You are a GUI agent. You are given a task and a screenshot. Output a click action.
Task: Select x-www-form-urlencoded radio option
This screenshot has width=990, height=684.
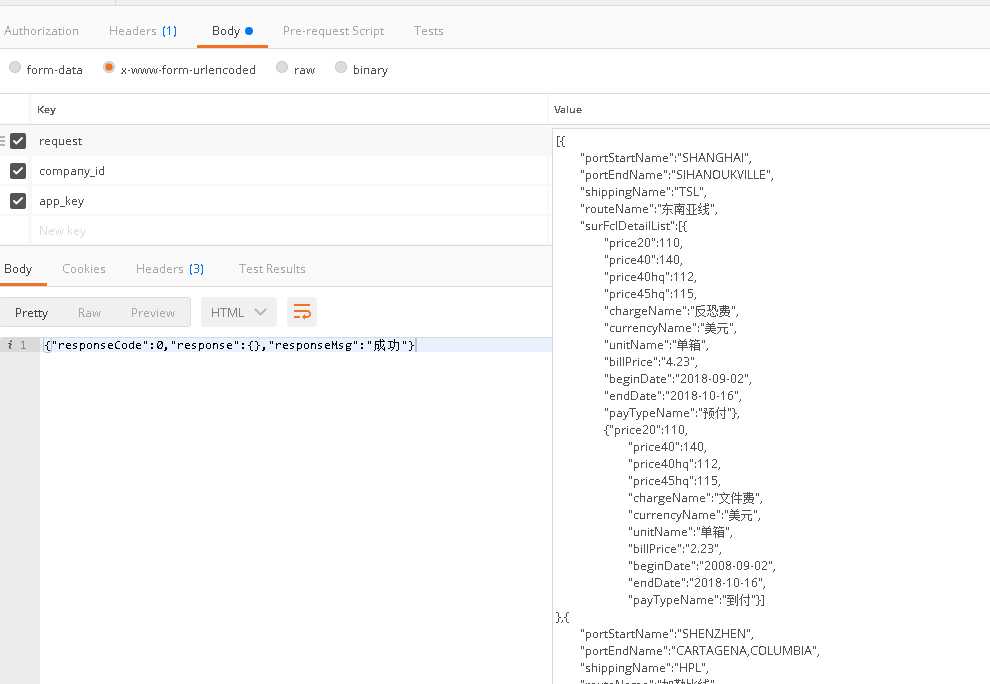(109, 68)
